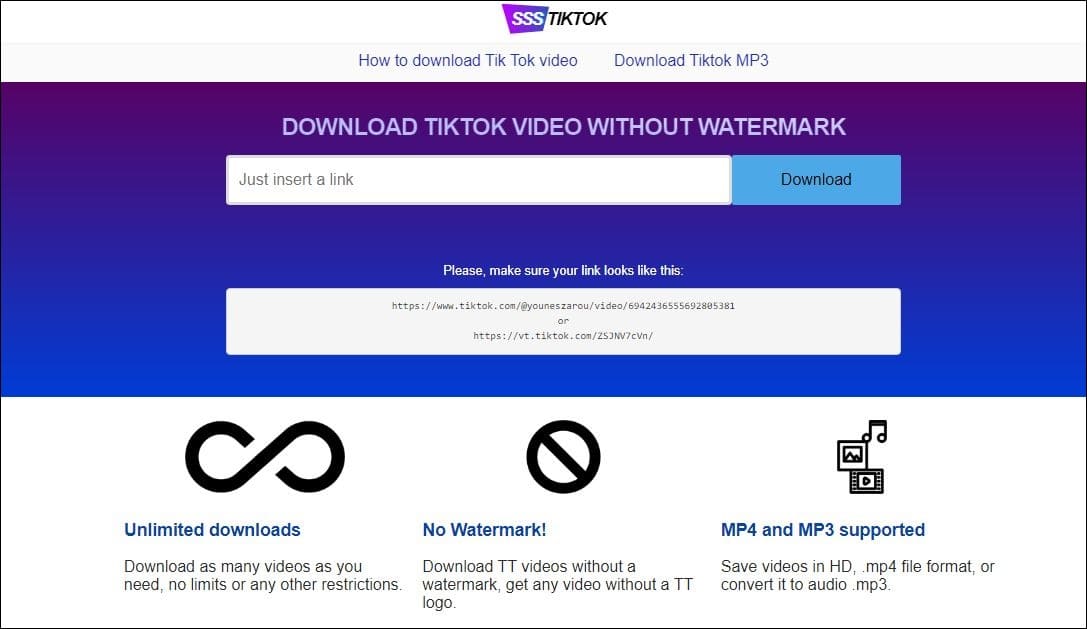Click the no-watermark prohibition circle icon
Viewport: 1087px width, 629px height.
coord(563,456)
